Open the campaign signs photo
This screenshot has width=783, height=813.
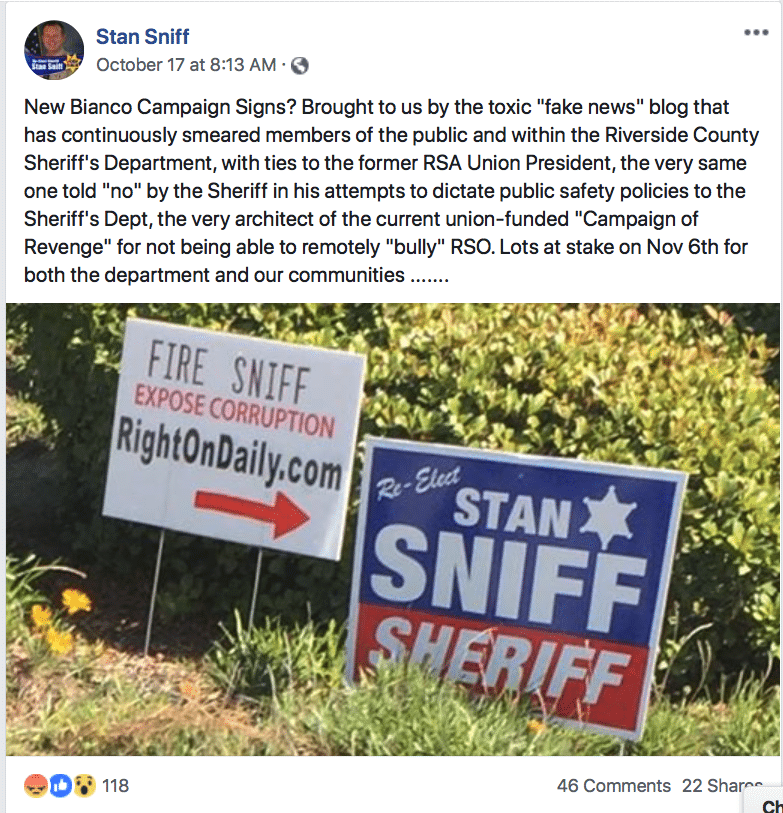tap(392, 530)
